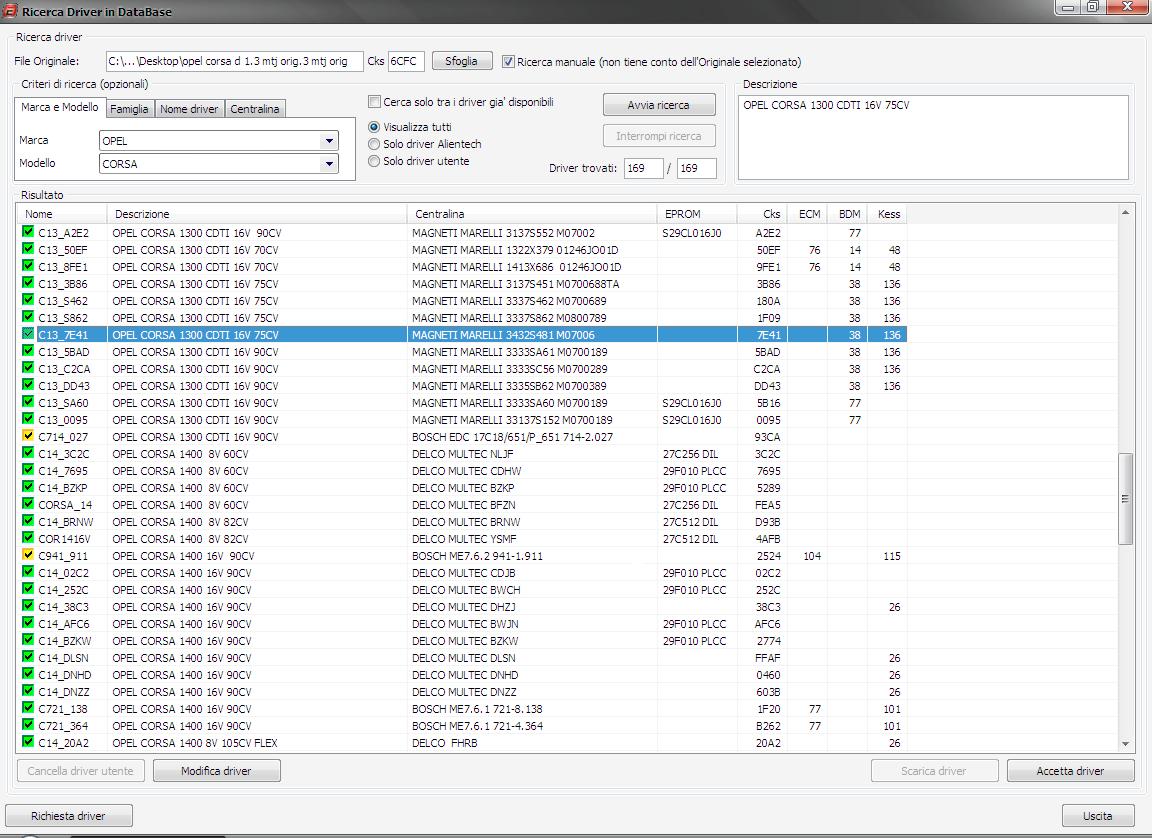The image size is (1152, 838).
Task: Click the yellow check icon for C941_911
Action: pos(28,555)
